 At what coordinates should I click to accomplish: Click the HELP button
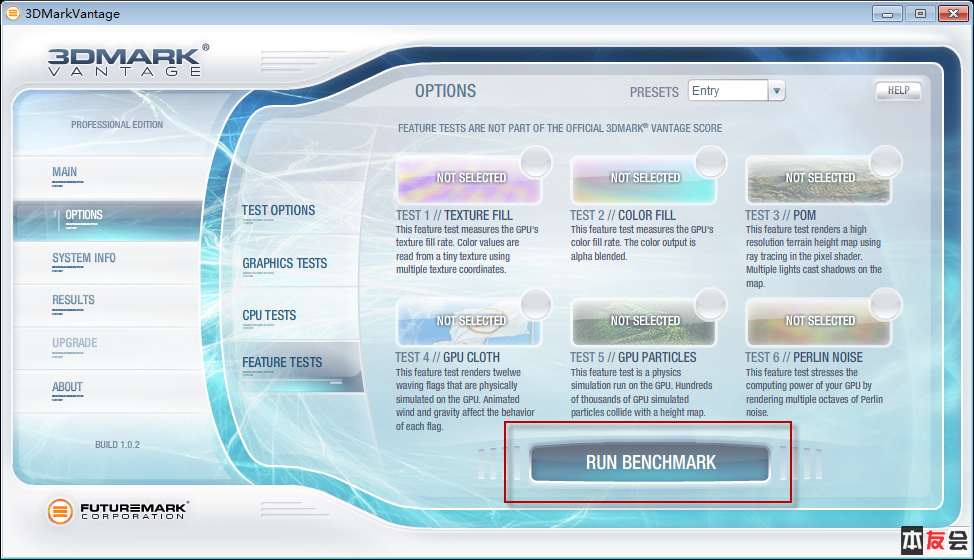[x=898, y=91]
